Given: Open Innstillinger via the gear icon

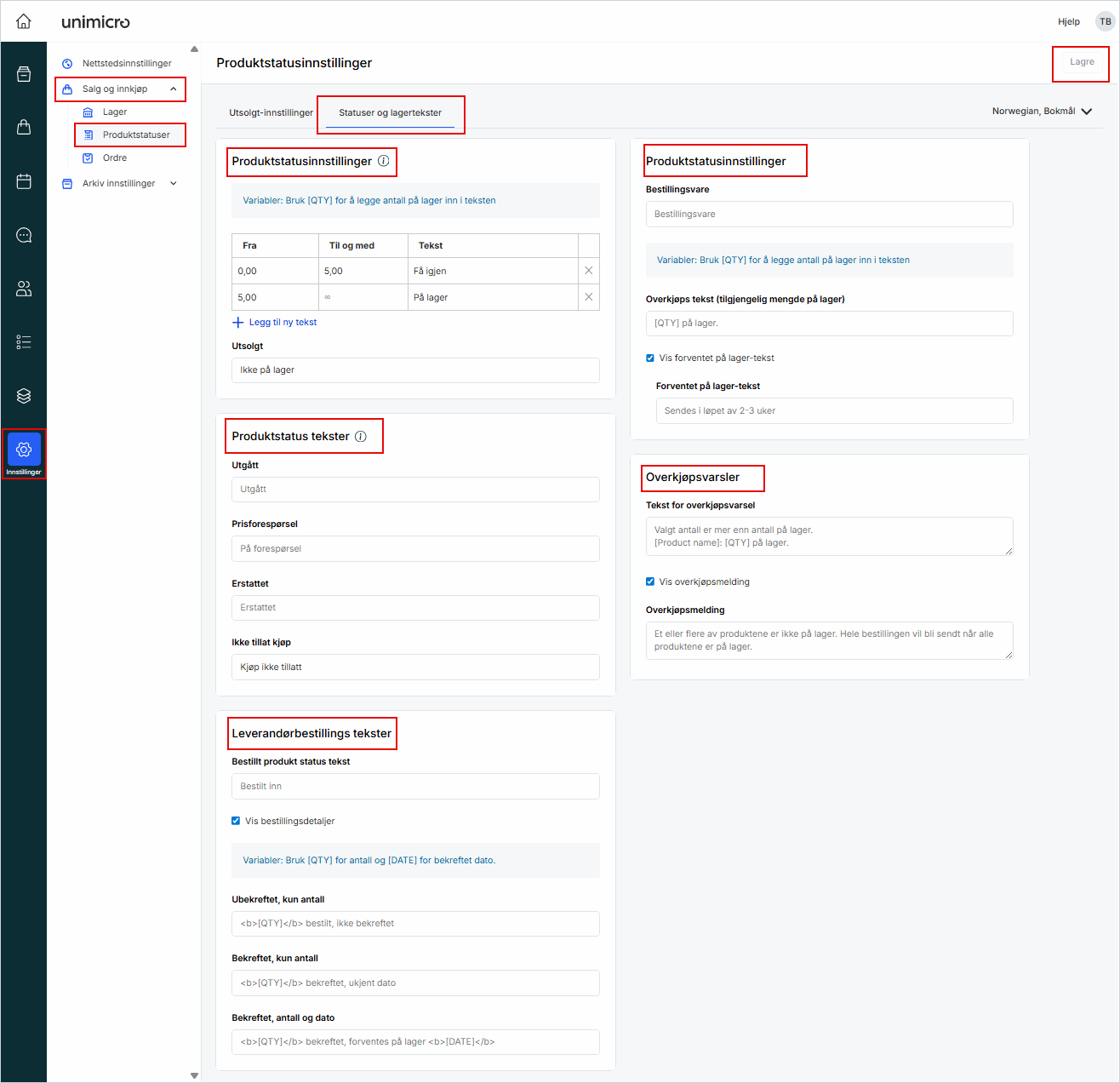Looking at the screenshot, I should (23, 449).
